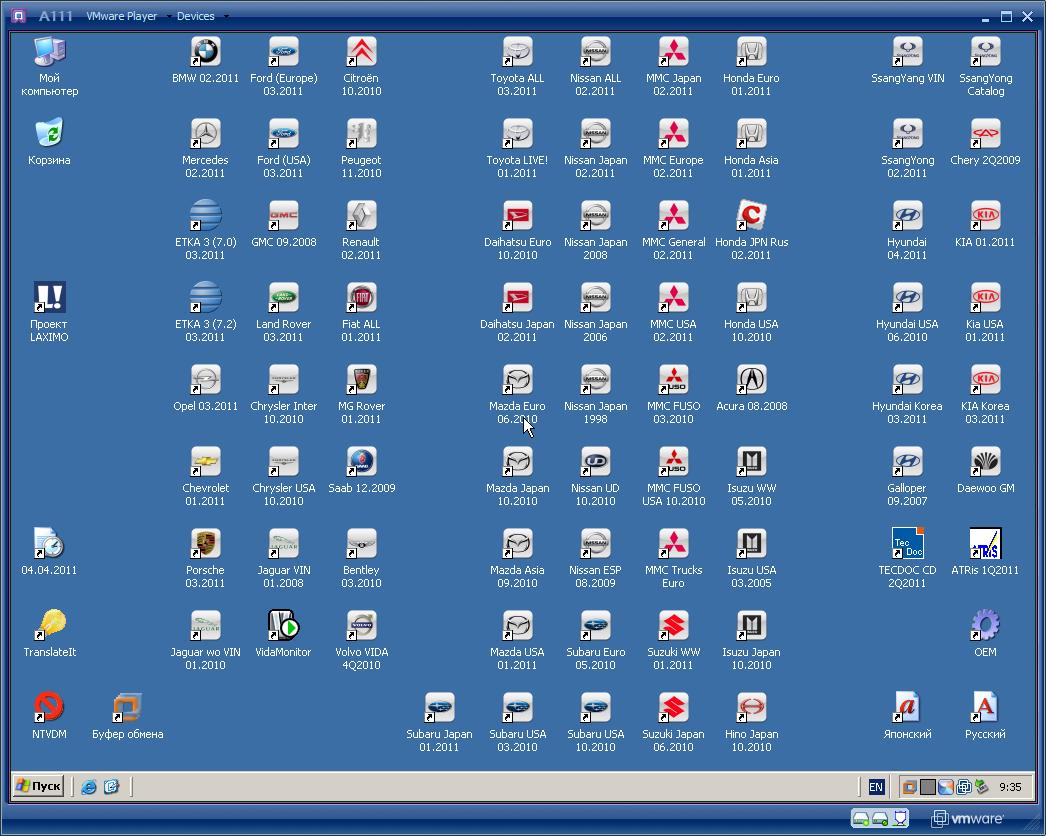Image resolution: width=1046 pixels, height=836 pixels.
Task: Open the ATRis 1Q2011 shortcut
Action: (985, 544)
